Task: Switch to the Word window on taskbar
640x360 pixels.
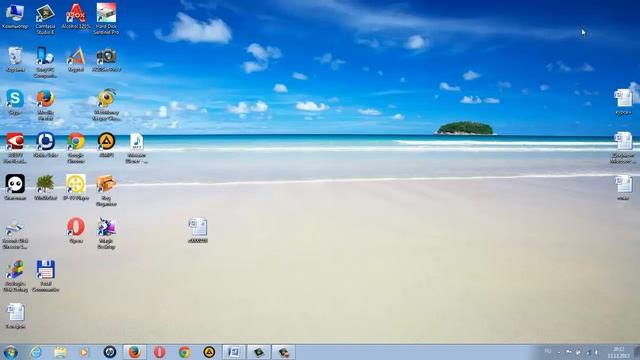Action: (234, 352)
